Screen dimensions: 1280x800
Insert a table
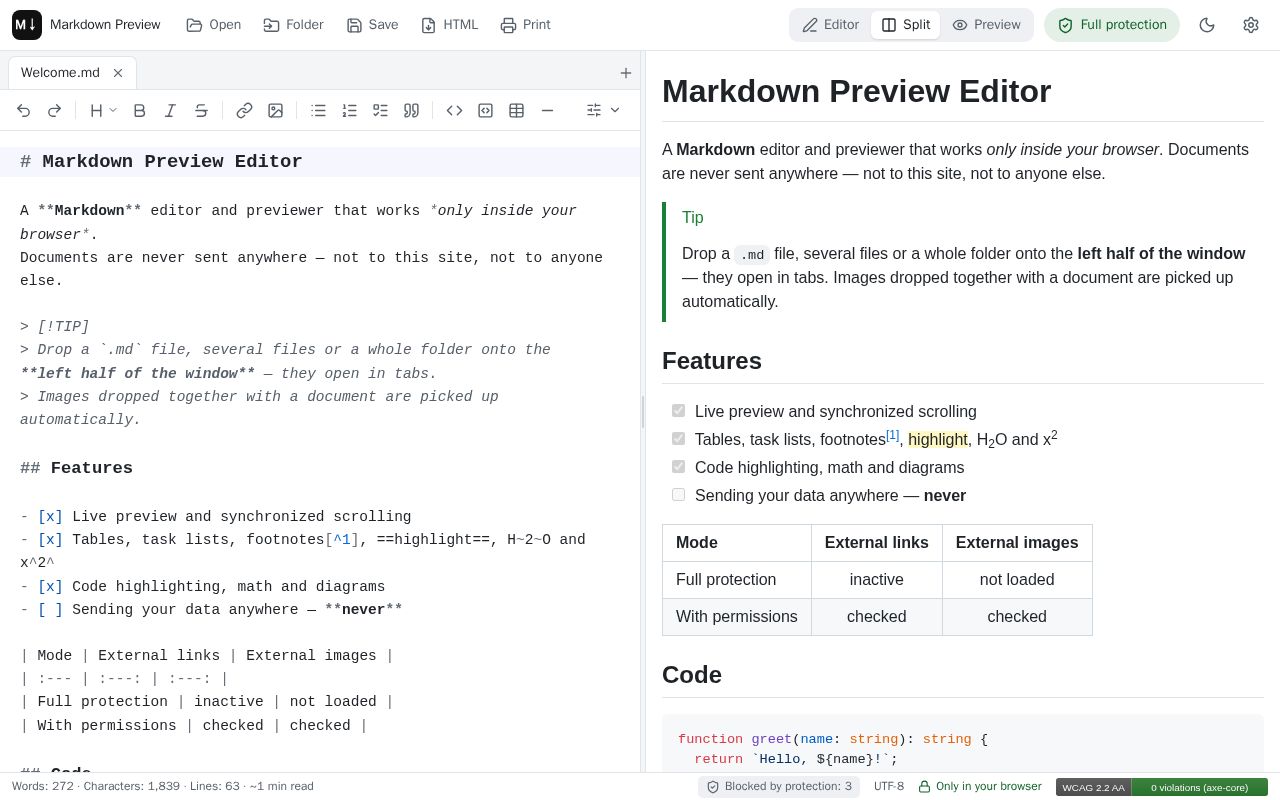(x=516, y=111)
